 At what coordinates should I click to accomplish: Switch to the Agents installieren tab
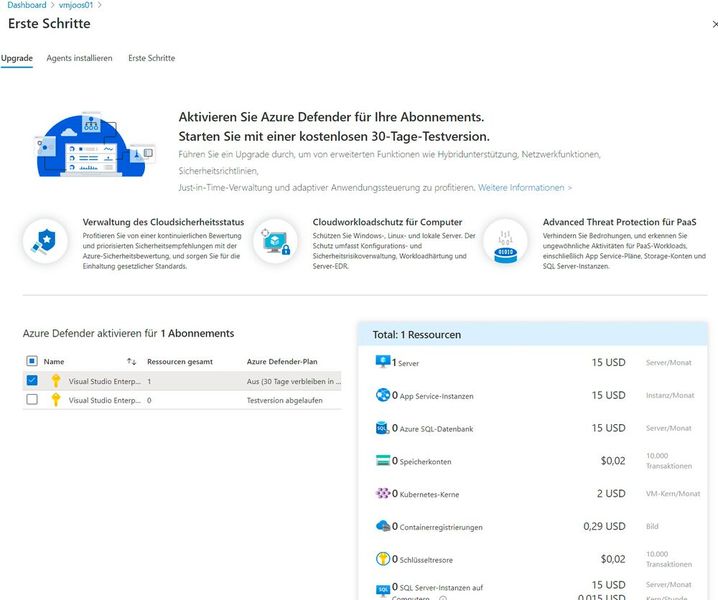click(x=79, y=58)
